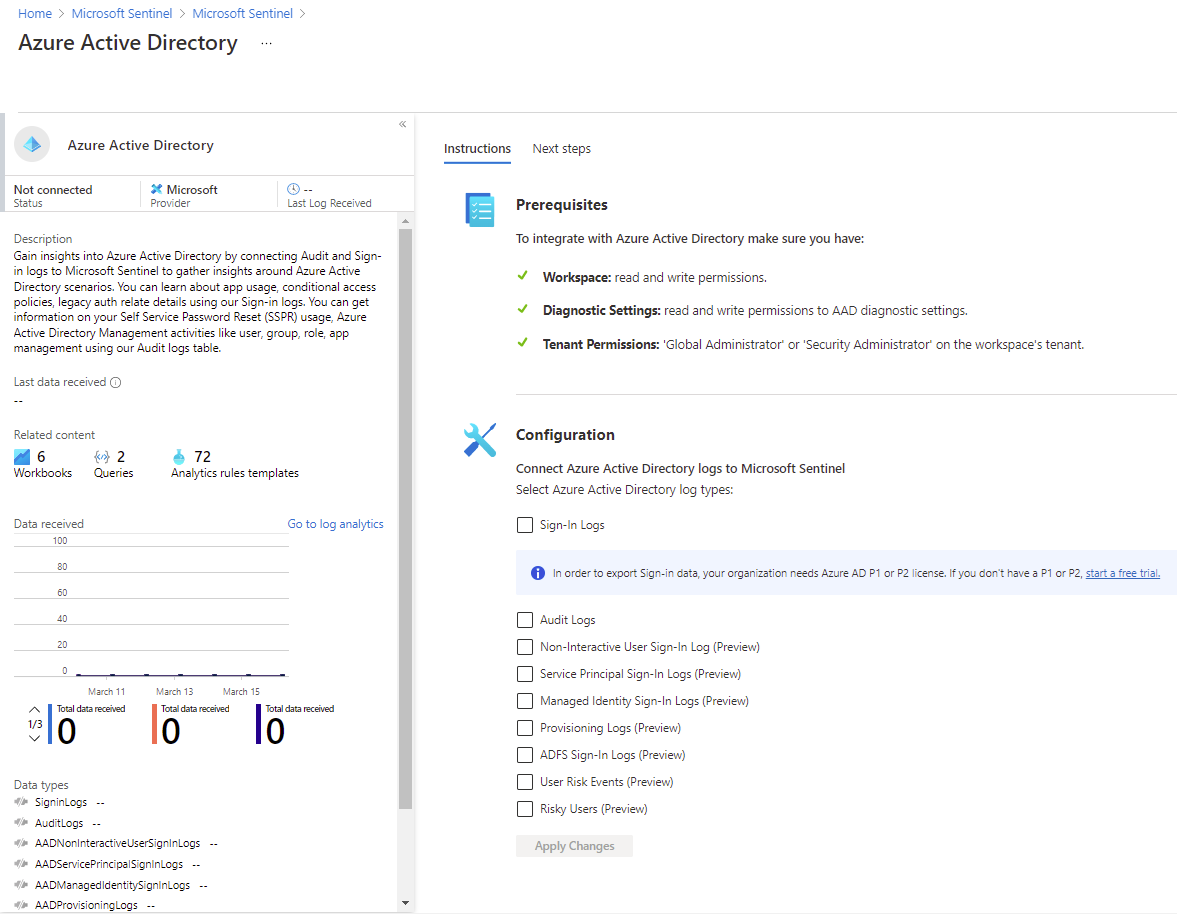Viewport: 1177px width, 914px height.
Task: Select the AADManagedIdentitySignInLogs data type row
Action: point(111,885)
